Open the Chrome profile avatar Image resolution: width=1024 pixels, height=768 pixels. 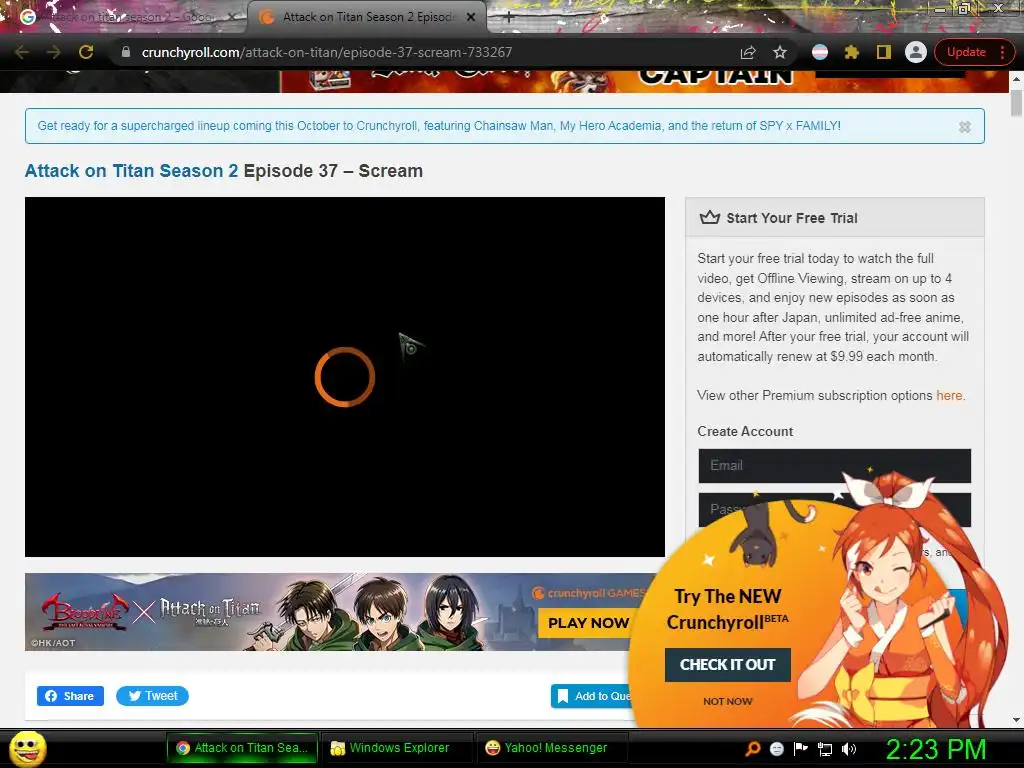916,52
